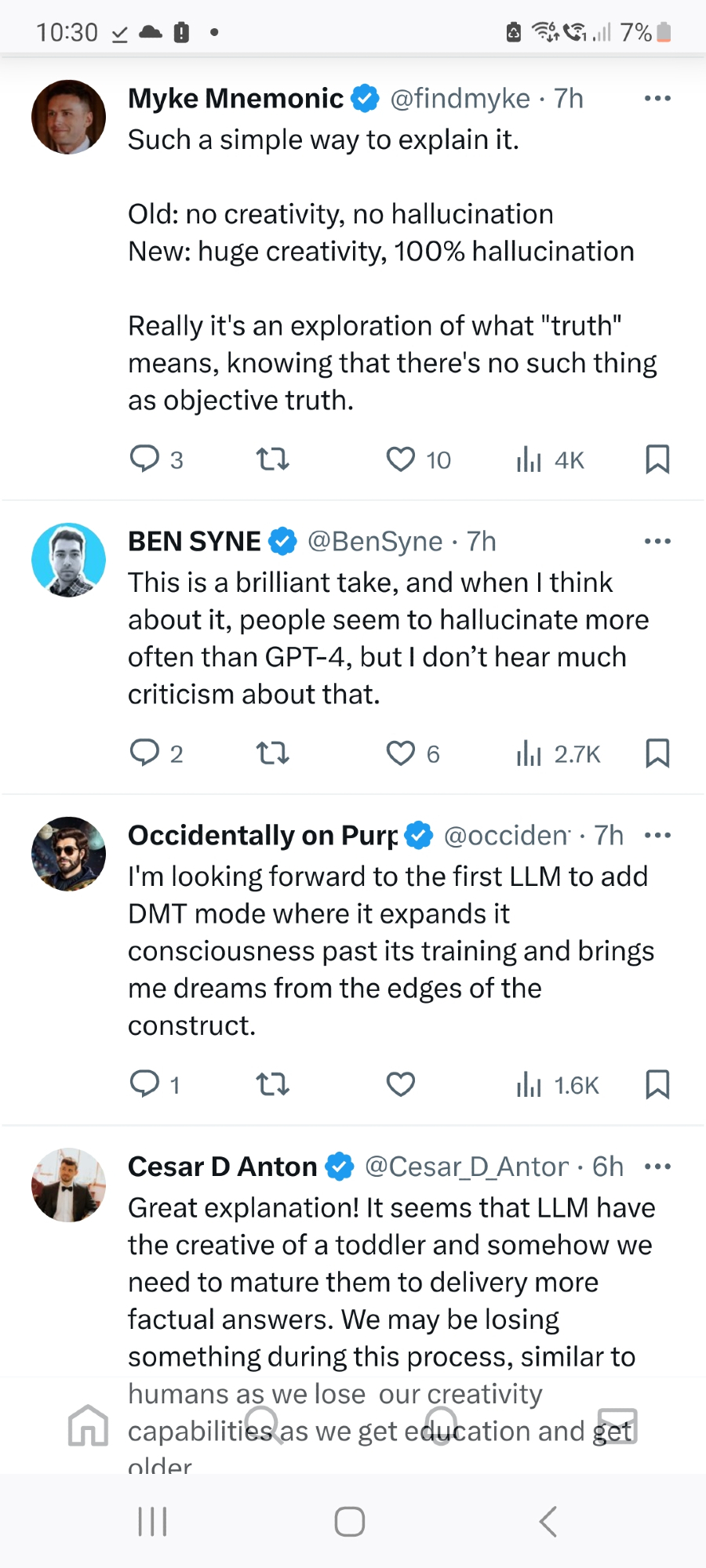This screenshot has width=706, height=1568.
Task: Tap BEN SYNE's profile picture
Action: [x=69, y=560]
